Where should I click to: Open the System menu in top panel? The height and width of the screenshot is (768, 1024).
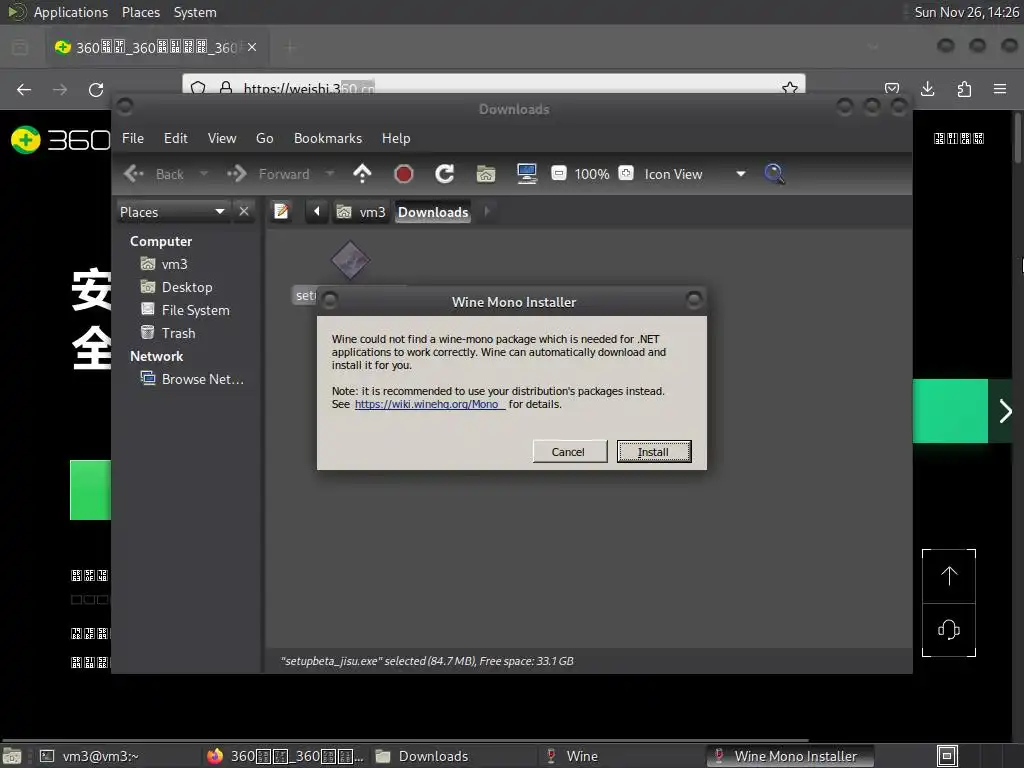click(195, 12)
